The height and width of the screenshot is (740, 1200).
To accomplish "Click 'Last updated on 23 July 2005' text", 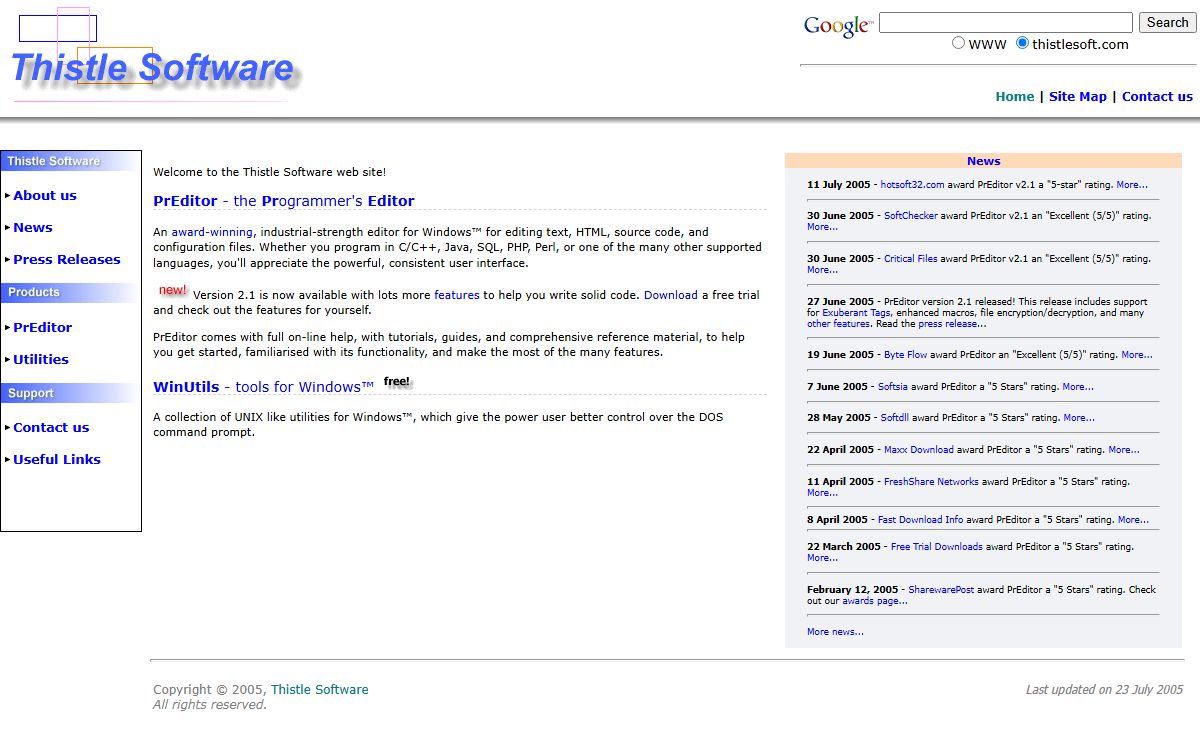I will [1104, 690].
